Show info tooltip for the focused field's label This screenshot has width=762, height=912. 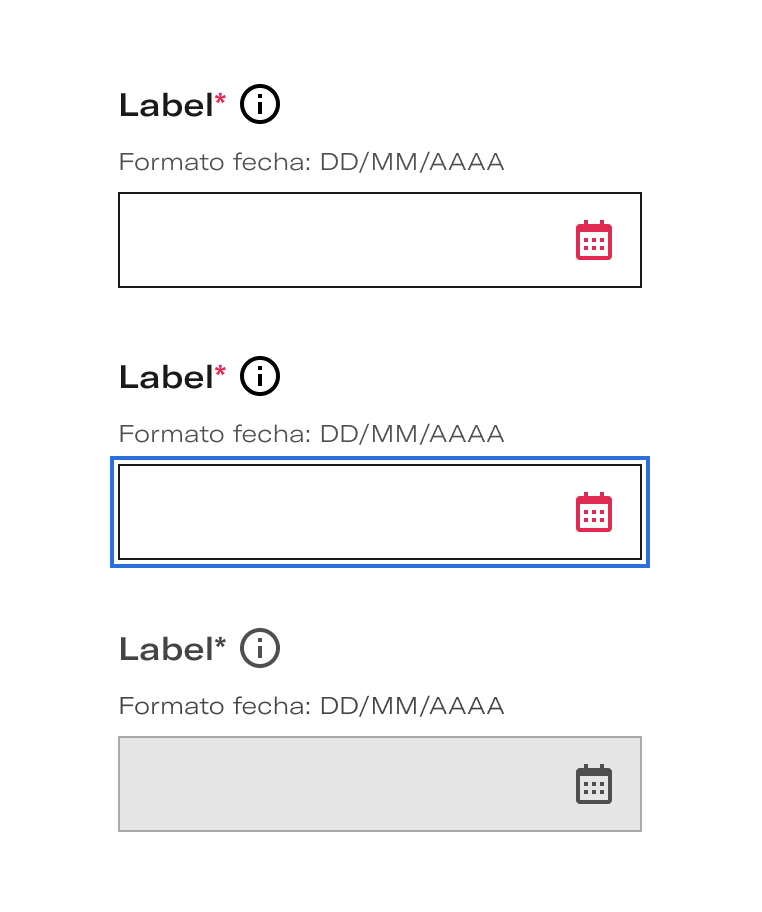click(x=260, y=376)
